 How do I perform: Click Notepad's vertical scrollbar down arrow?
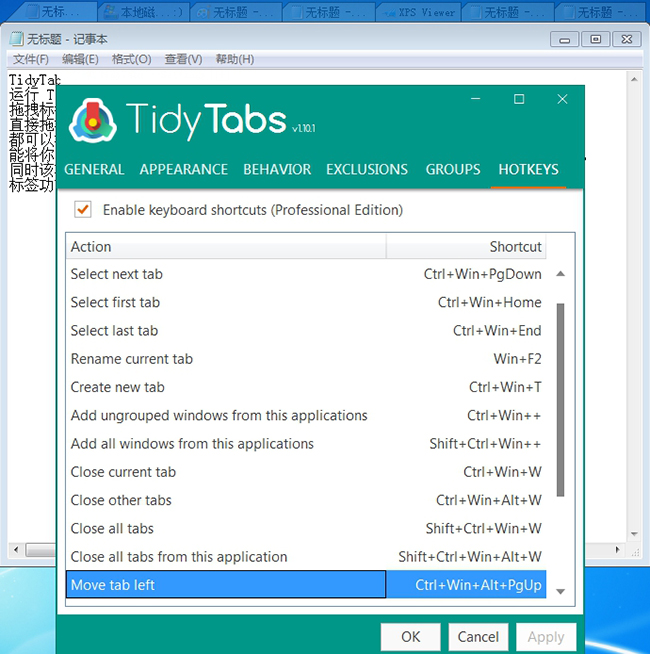(634, 534)
